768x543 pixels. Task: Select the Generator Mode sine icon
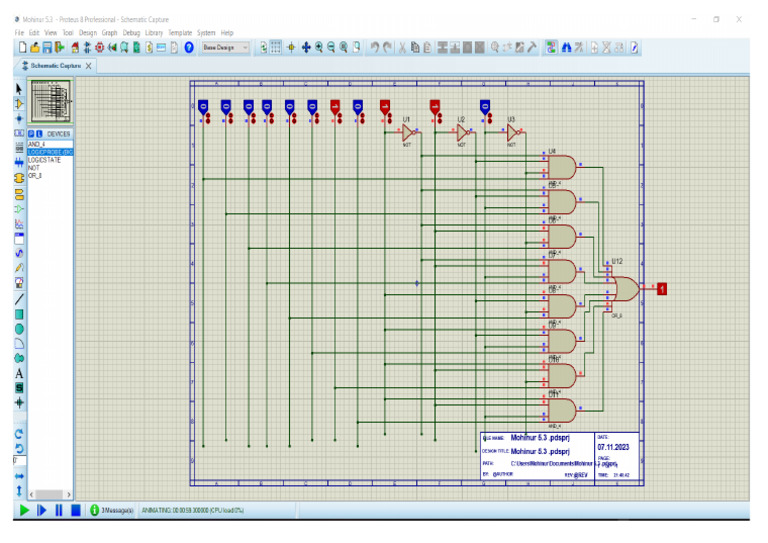coord(19,253)
